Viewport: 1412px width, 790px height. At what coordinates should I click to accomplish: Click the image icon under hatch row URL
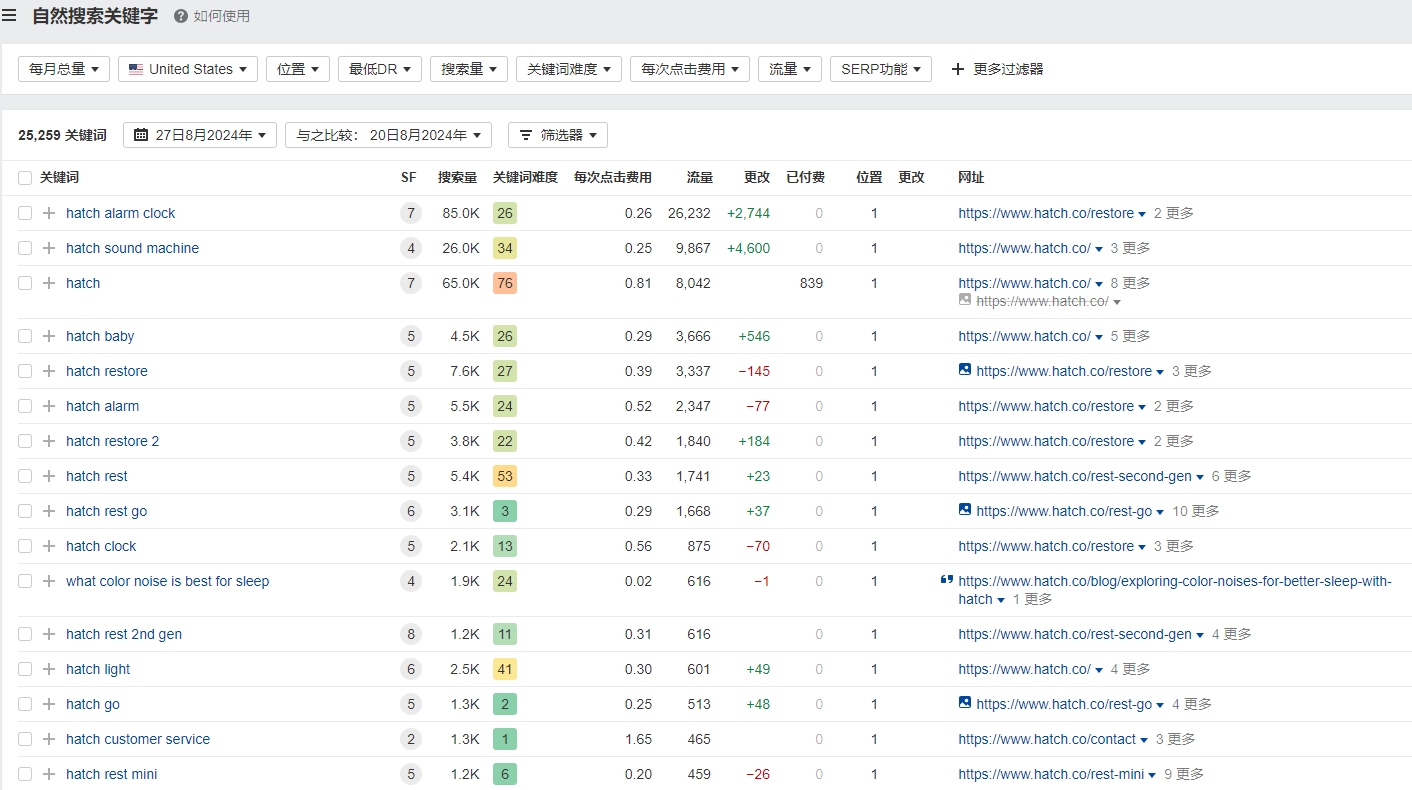click(965, 300)
